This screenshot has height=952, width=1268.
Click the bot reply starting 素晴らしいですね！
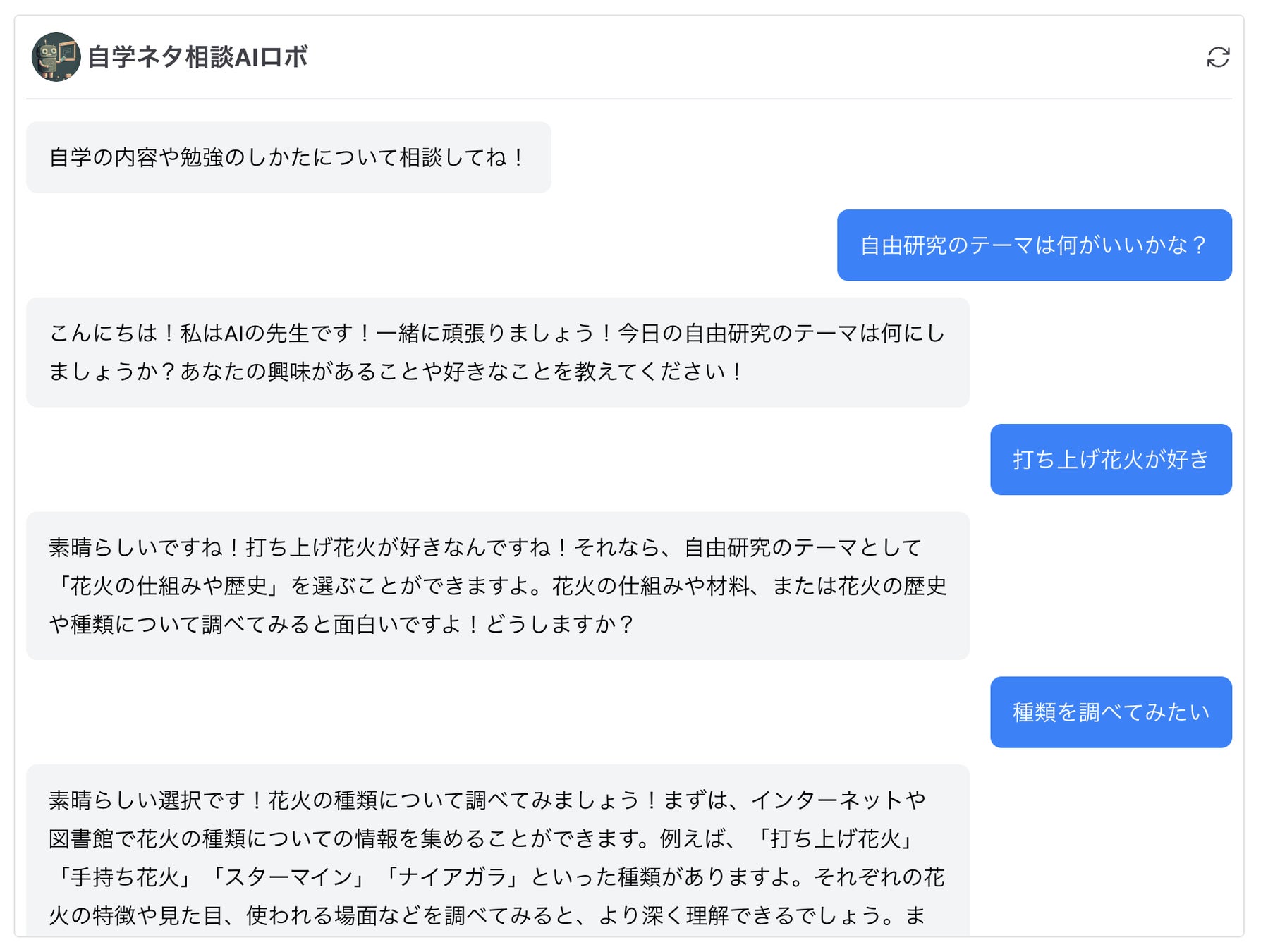[497, 586]
